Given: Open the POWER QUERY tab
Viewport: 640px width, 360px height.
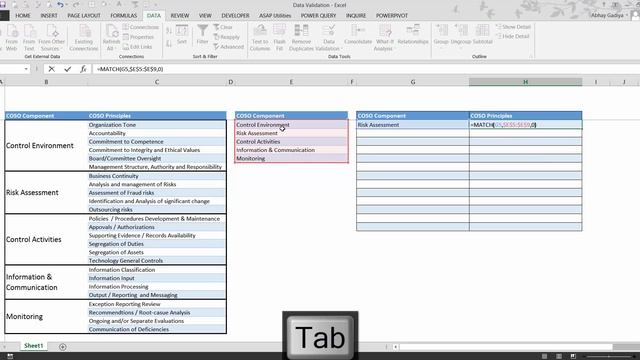Looking at the screenshot, I should click(318, 16).
